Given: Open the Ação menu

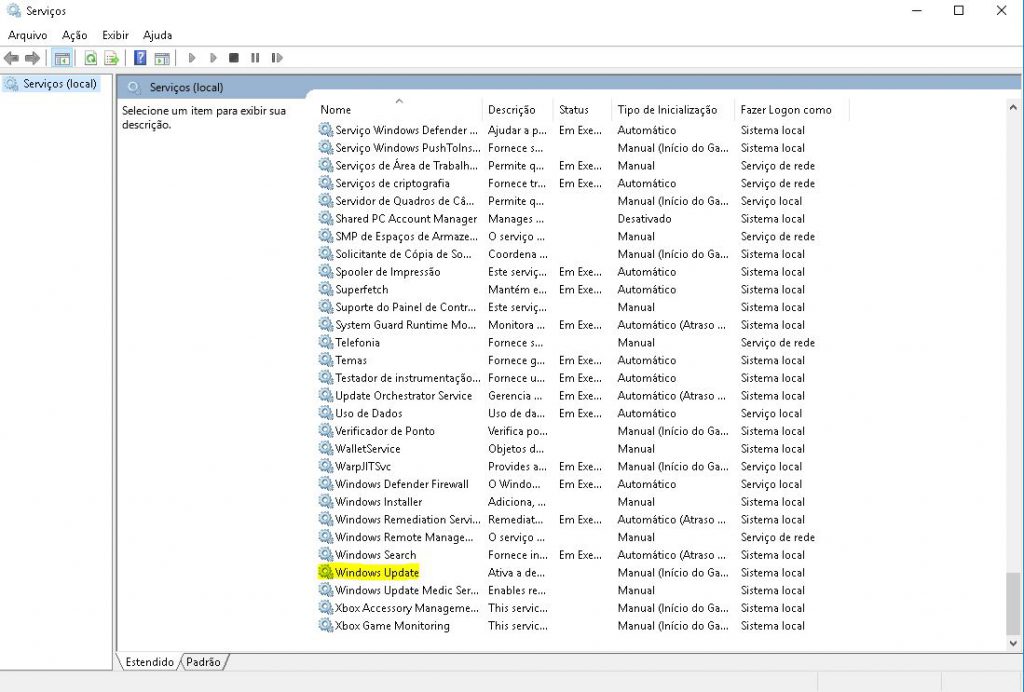Looking at the screenshot, I should click(x=75, y=35).
